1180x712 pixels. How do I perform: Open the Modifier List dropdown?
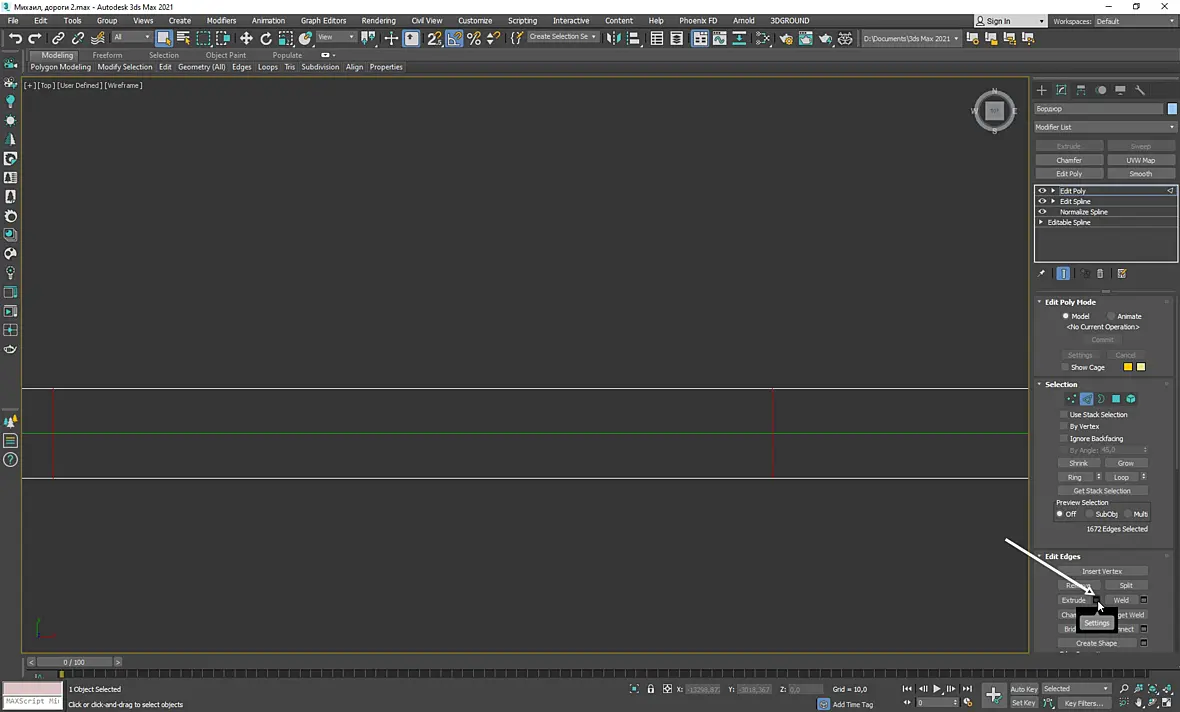tap(1105, 127)
